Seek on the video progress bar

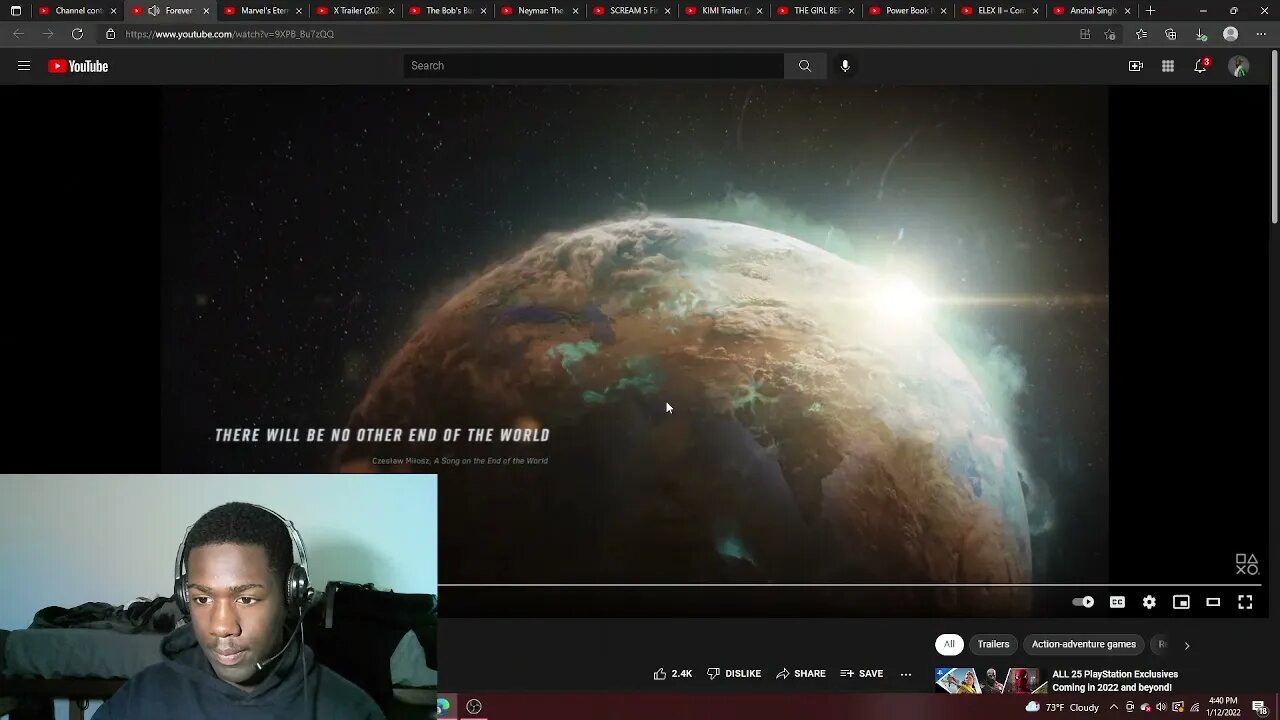click(850, 585)
